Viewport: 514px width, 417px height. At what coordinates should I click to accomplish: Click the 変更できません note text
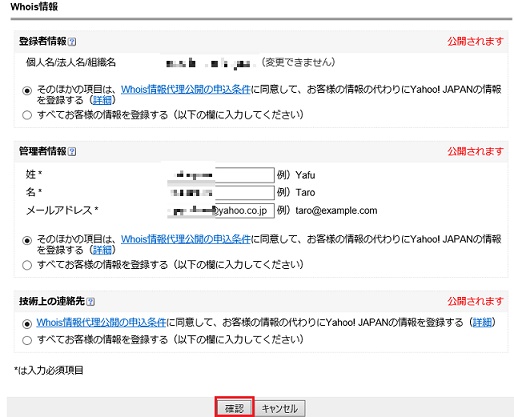[x=298, y=62]
